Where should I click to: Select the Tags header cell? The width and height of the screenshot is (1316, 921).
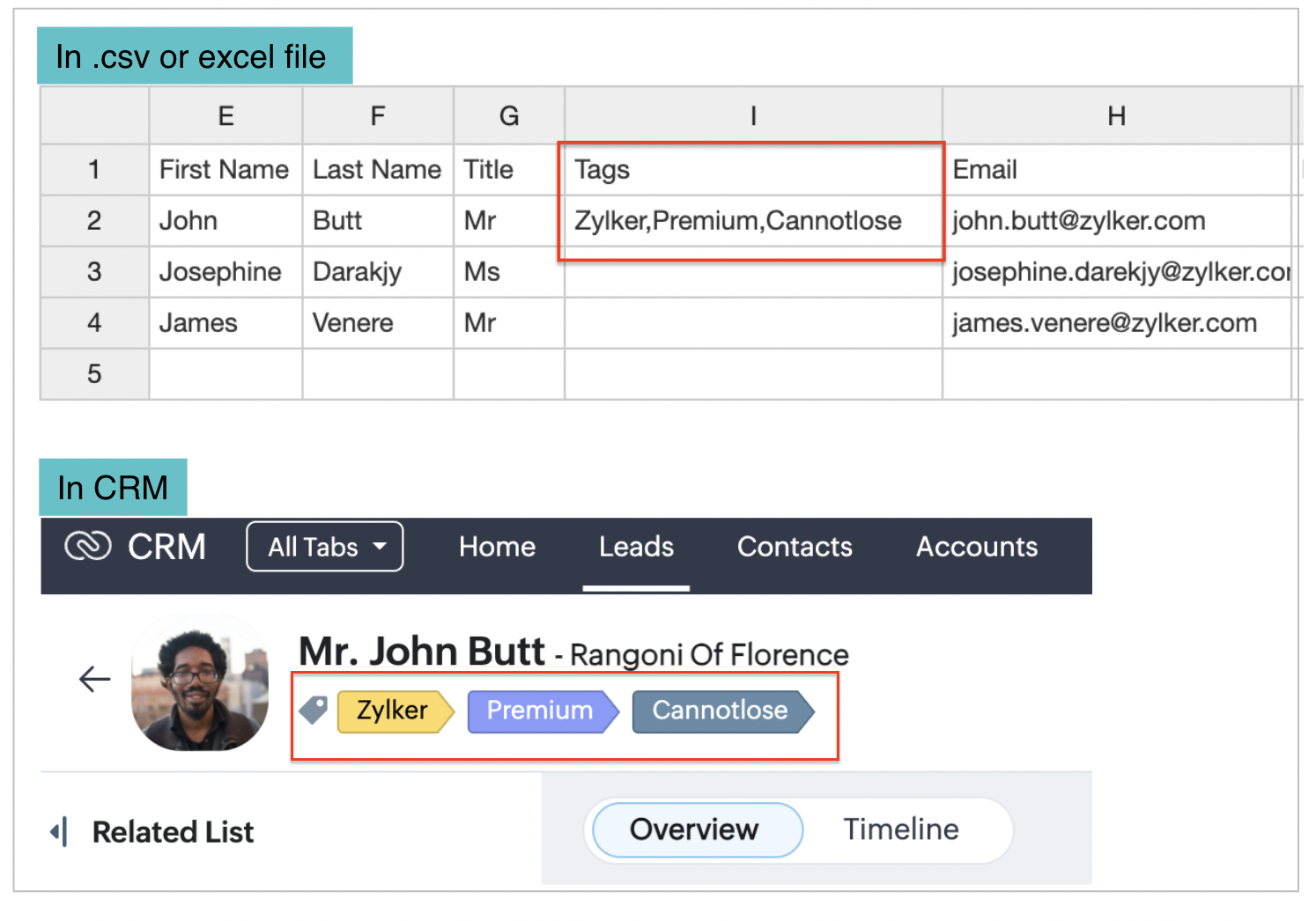click(752, 169)
